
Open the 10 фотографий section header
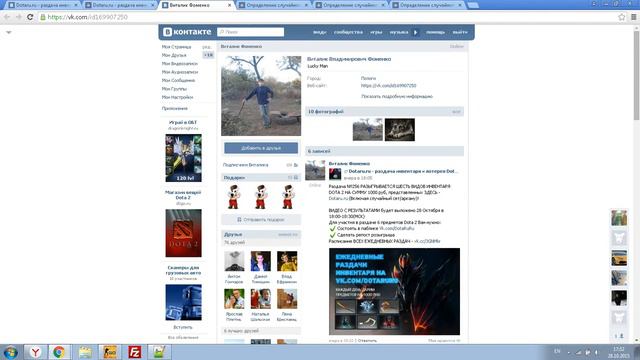point(384,111)
